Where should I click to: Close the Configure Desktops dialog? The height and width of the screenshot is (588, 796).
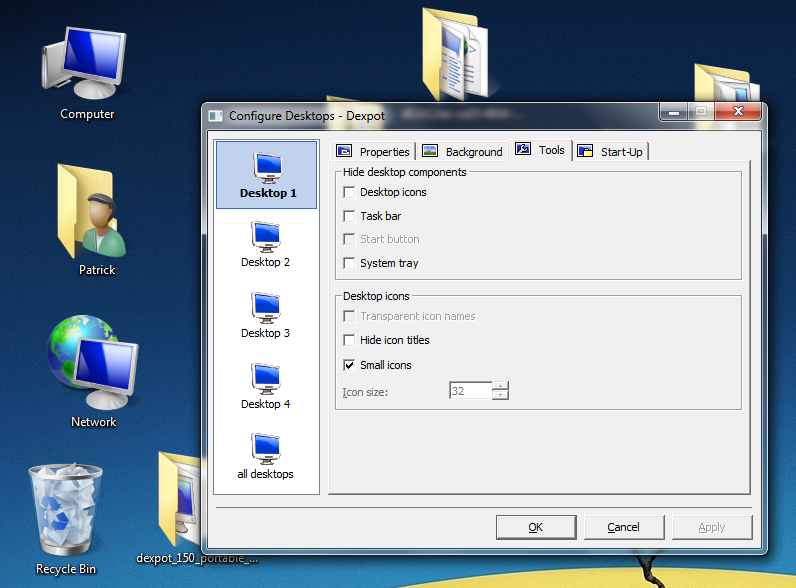click(738, 111)
